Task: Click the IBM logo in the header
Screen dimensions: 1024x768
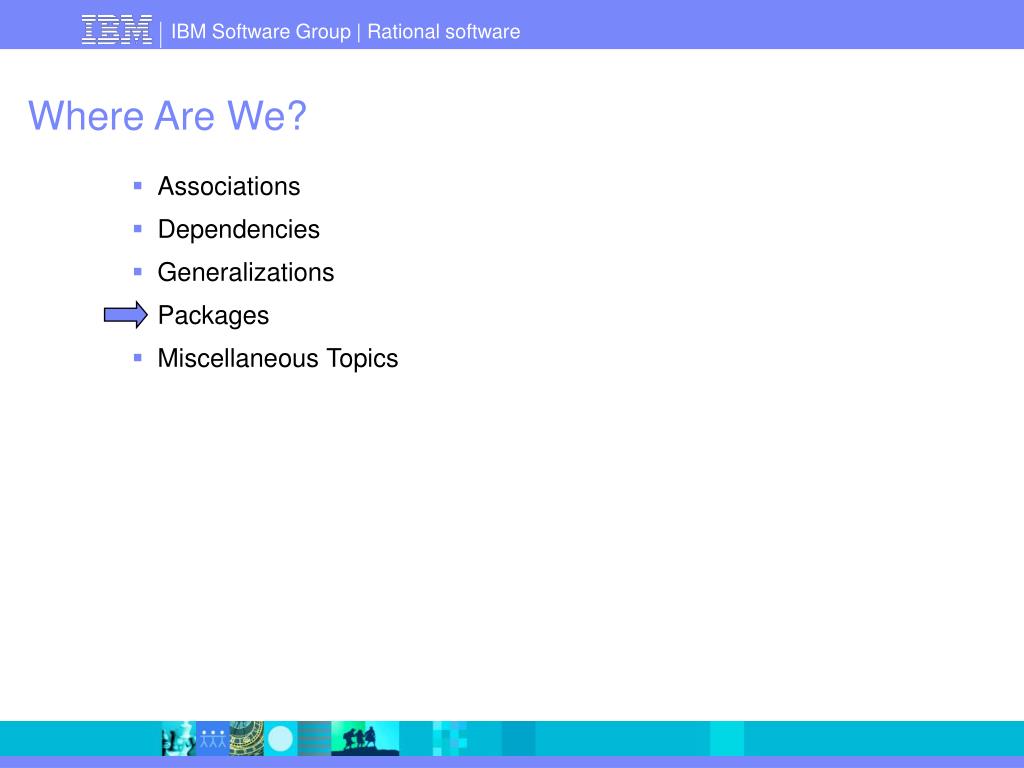Action: 117,31
